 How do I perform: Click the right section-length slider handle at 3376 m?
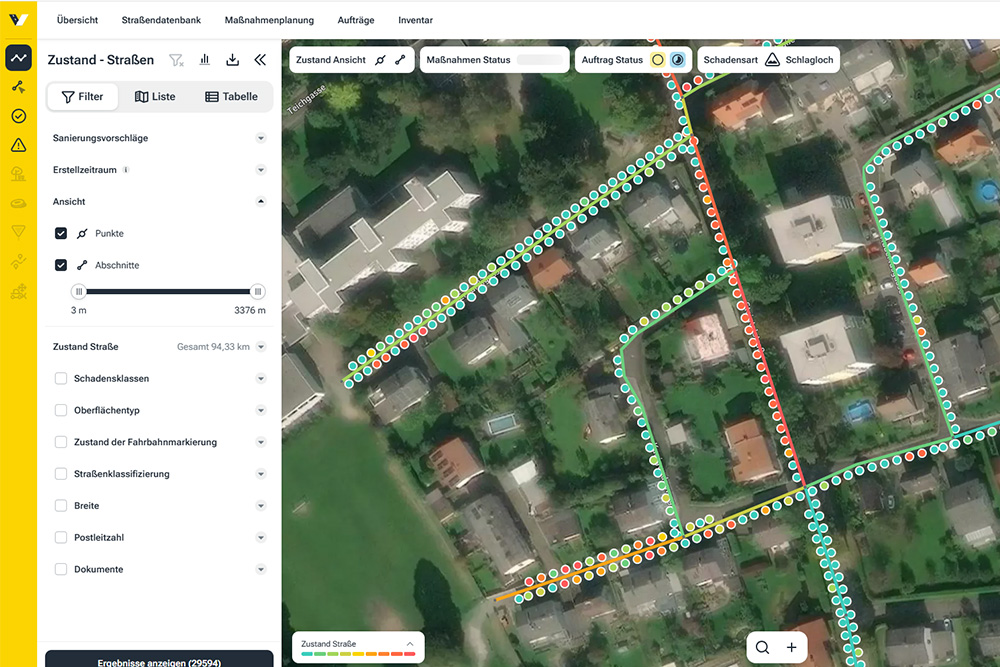point(258,291)
